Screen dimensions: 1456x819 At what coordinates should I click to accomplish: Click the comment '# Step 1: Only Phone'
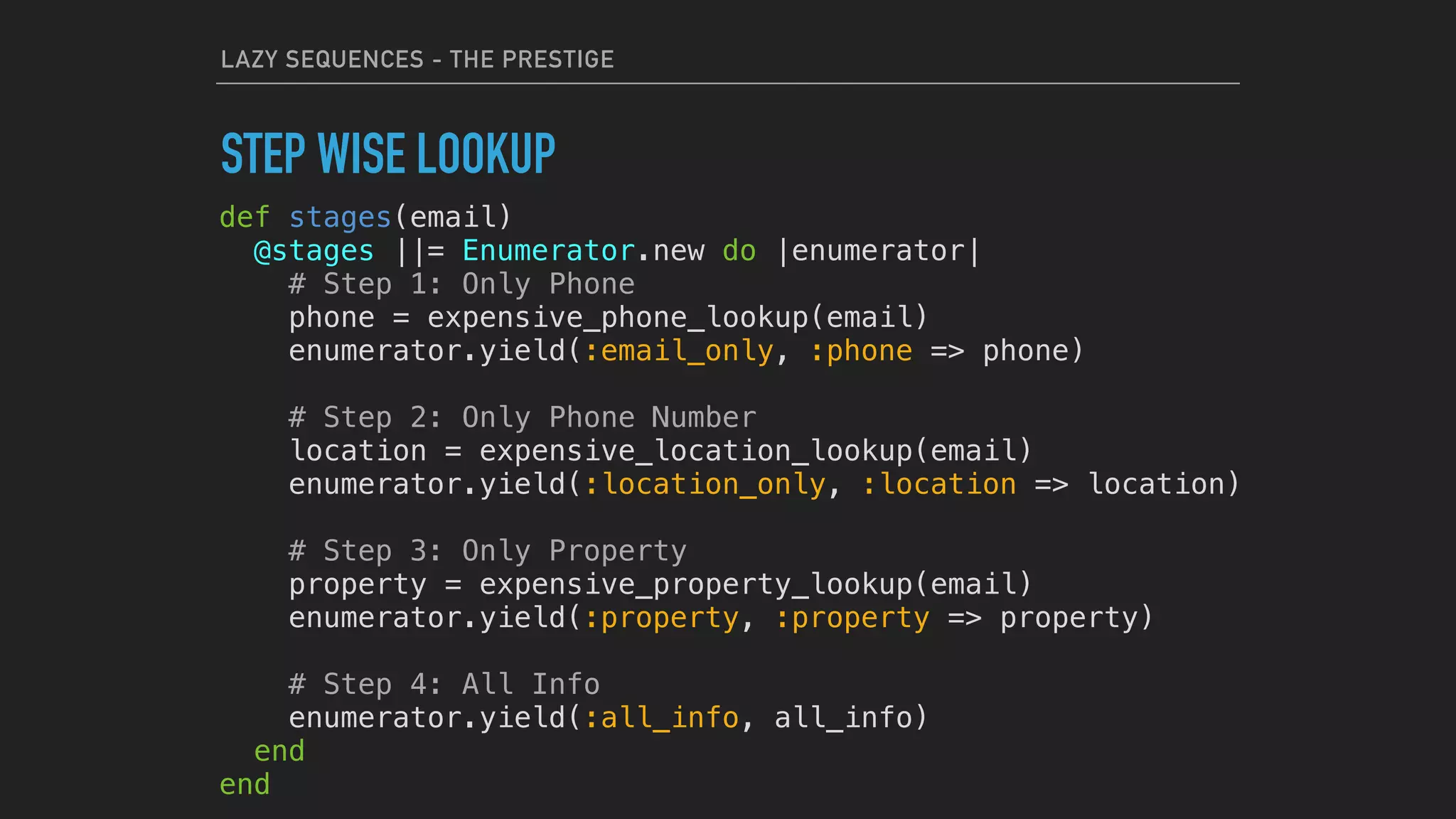[x=461, y=284]
